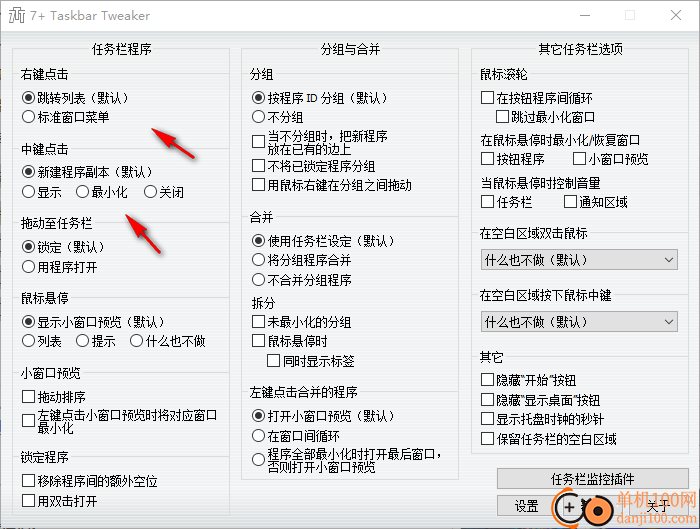This screenshot has width=700, height=529.
Task: Enable 任务栏 volume control checkbox
Action: (x=488, y=202)
